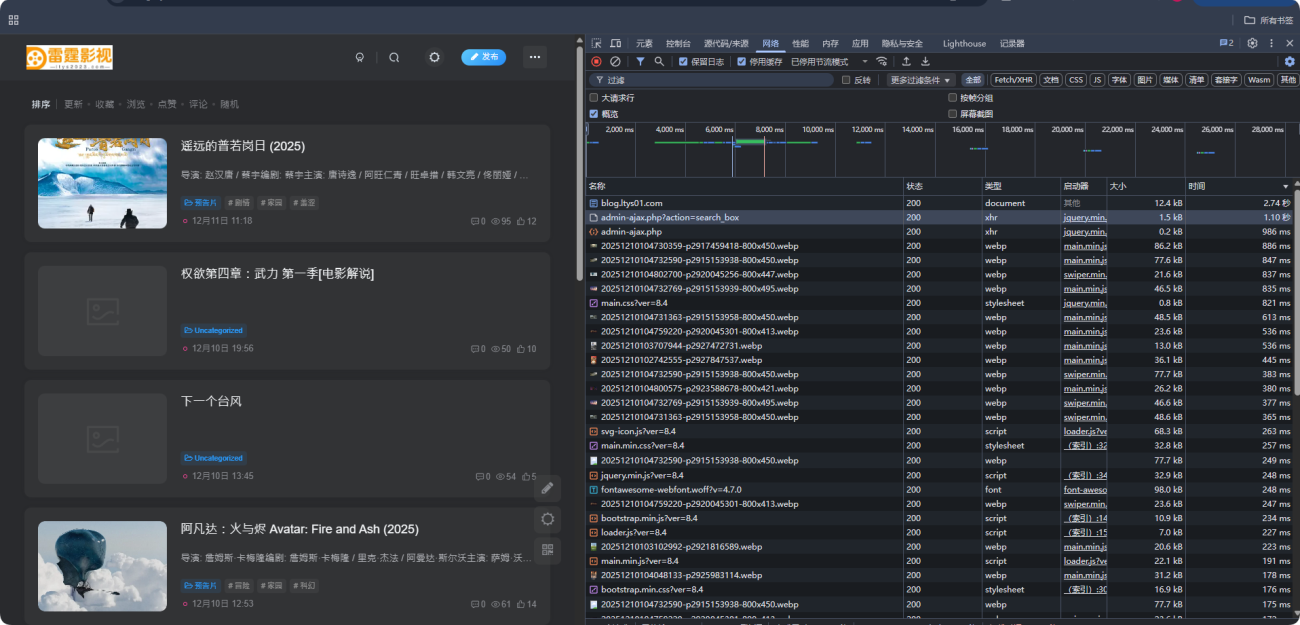Click the import HAR upload icon

click(x=907, y=62)
